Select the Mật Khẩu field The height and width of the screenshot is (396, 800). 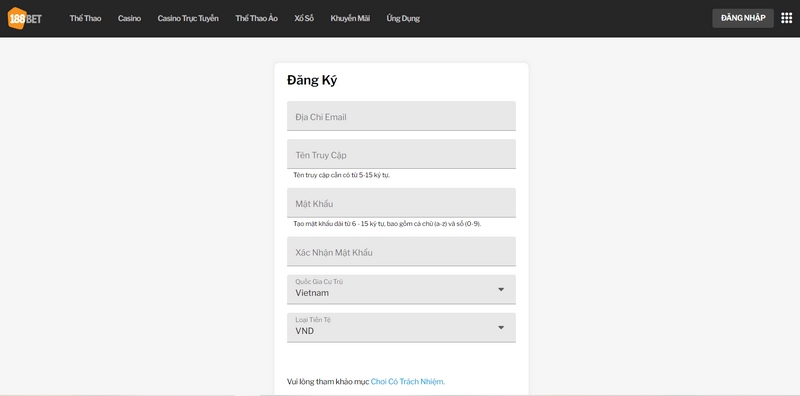coord(401,203)
